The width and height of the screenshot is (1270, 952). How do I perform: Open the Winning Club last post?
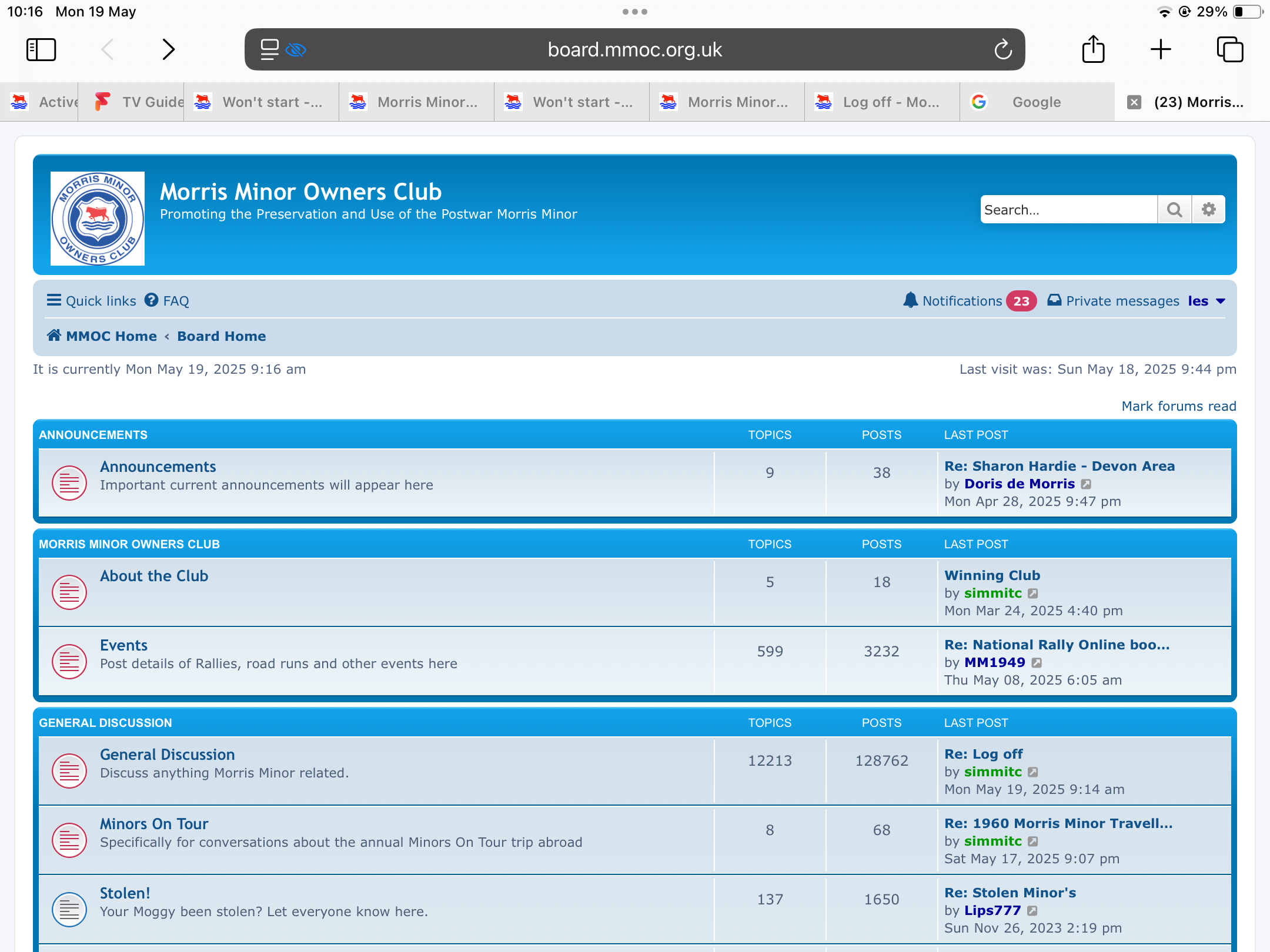click(x=992, y=575)
